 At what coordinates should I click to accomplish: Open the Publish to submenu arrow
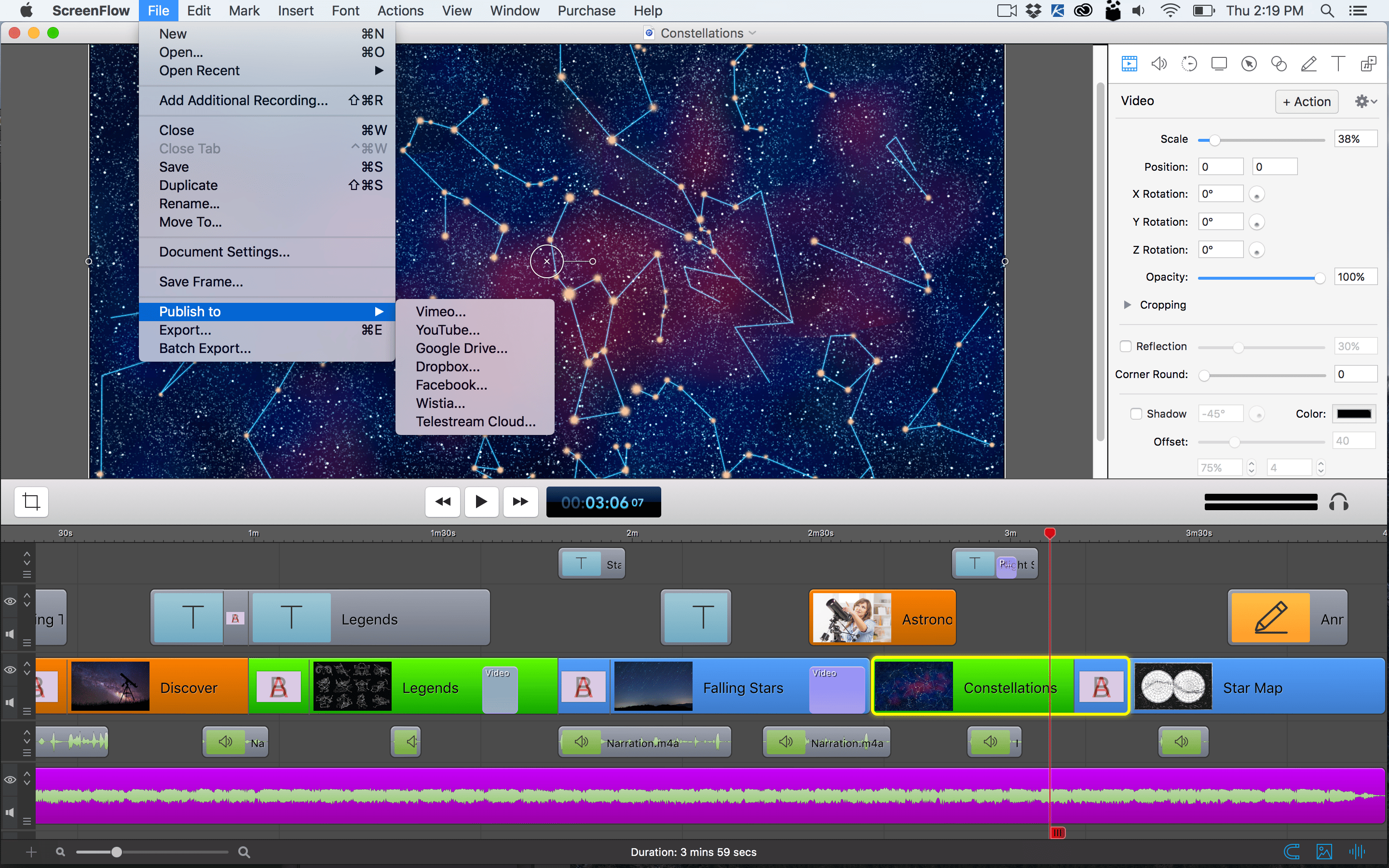(379, 311)
